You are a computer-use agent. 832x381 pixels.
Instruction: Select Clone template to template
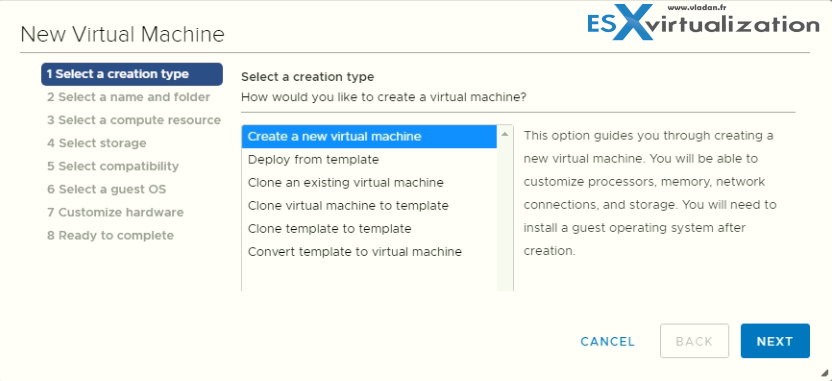tap(369, 229)
